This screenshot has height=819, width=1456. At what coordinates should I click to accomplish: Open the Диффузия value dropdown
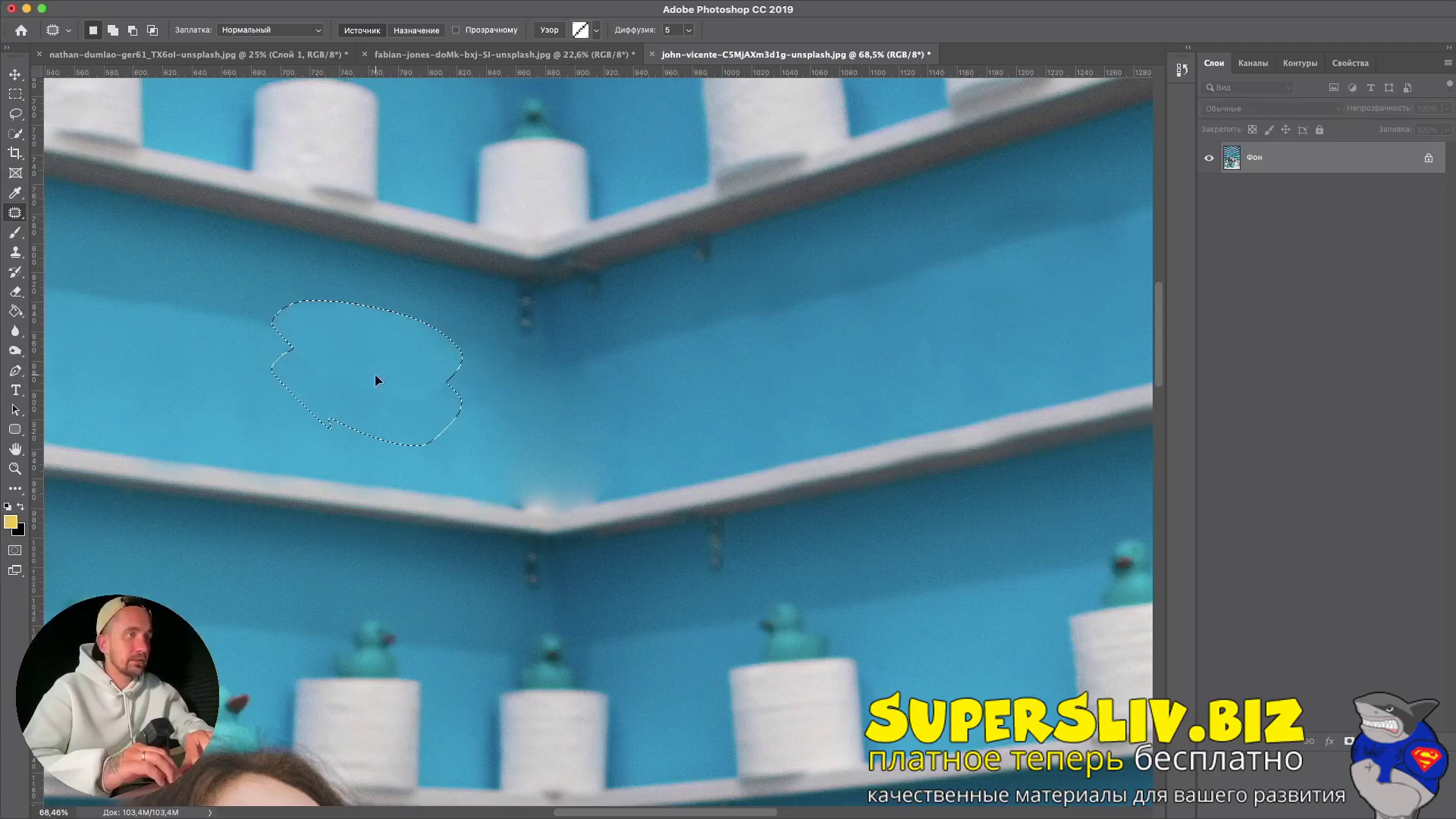point(689,30)
